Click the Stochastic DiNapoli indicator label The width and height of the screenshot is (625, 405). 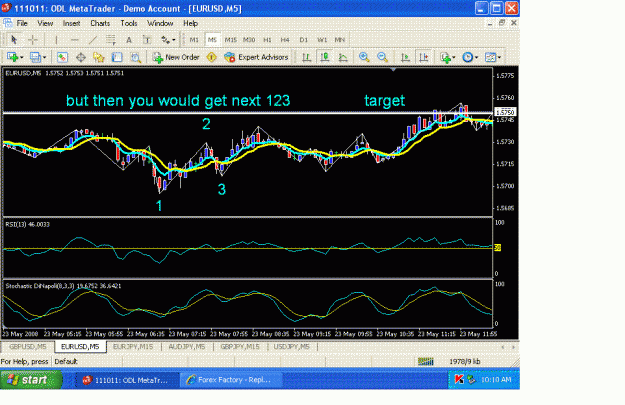pyautogui.click(x=63, y=286)
